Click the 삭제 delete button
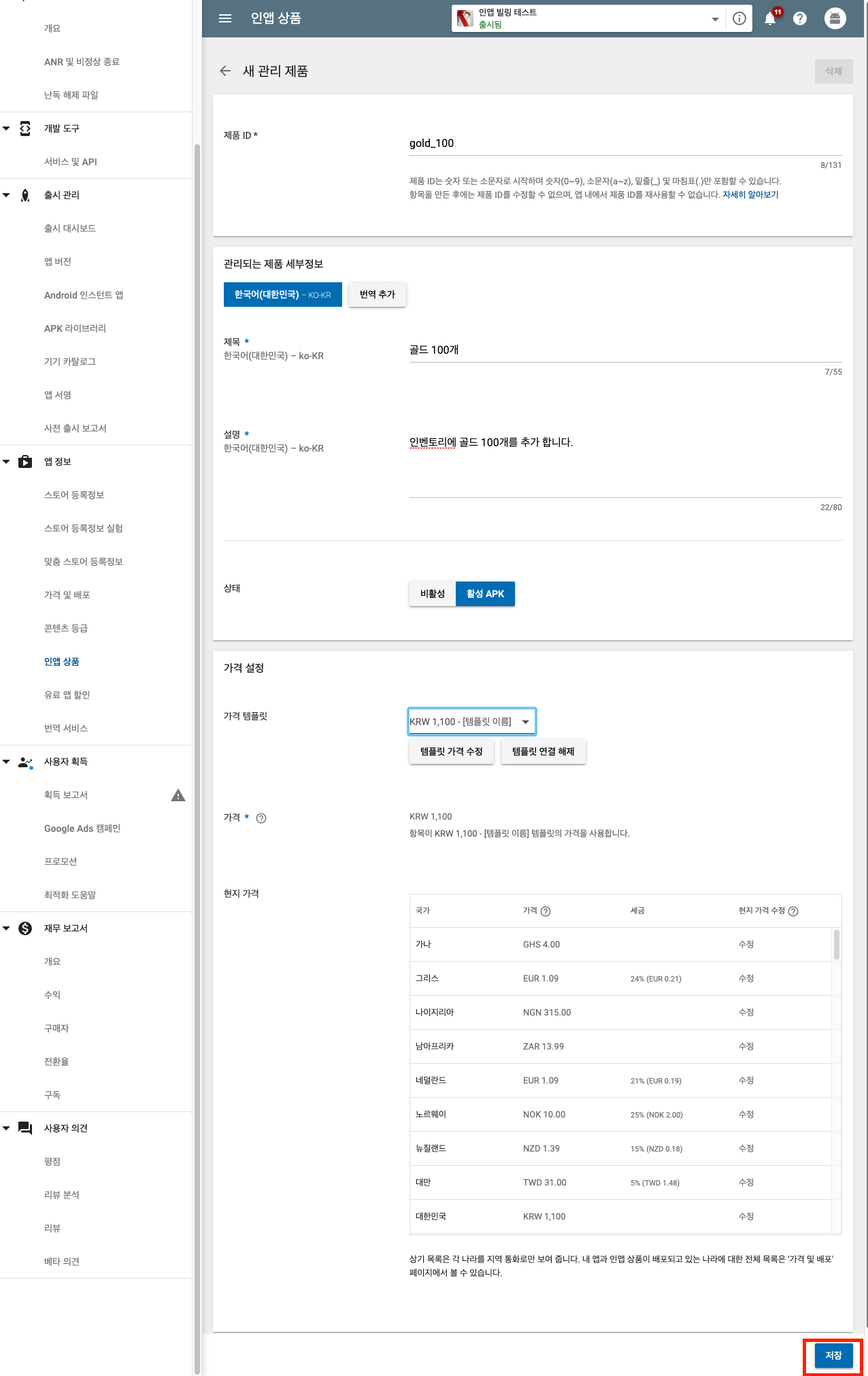The width and height of the screenshot is (868, 1376). click(833, 71)
